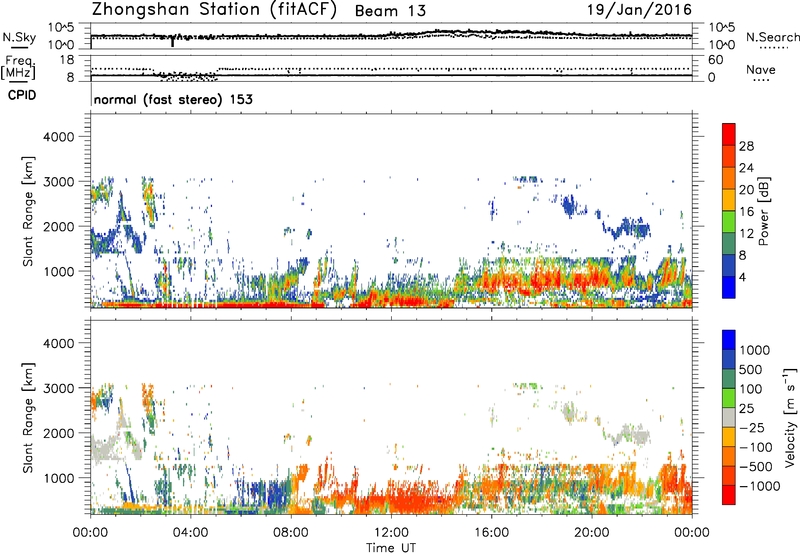Click yellow segment of power colorbar near 16

coord(729,200)
